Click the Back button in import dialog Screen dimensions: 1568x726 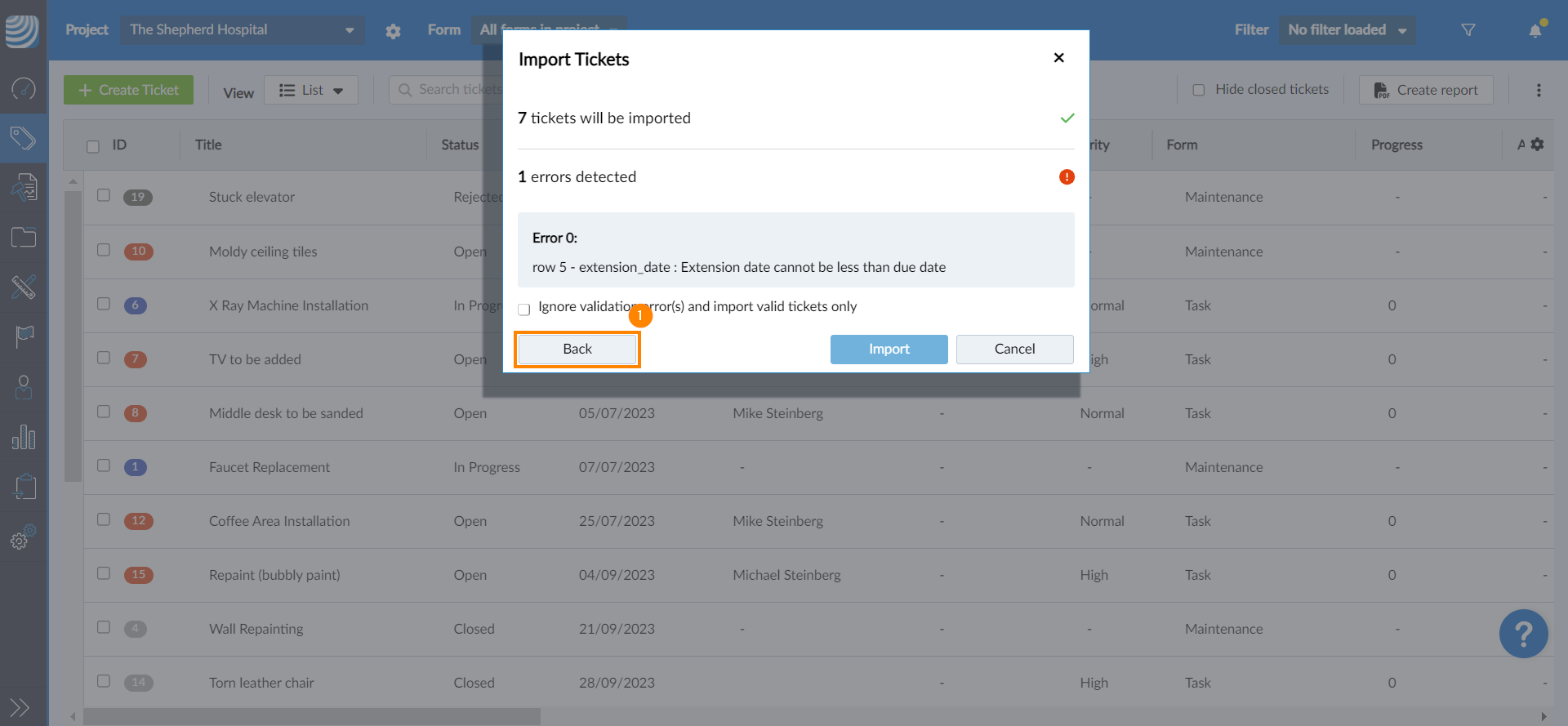pyautogui.click(x=577, y=349)
